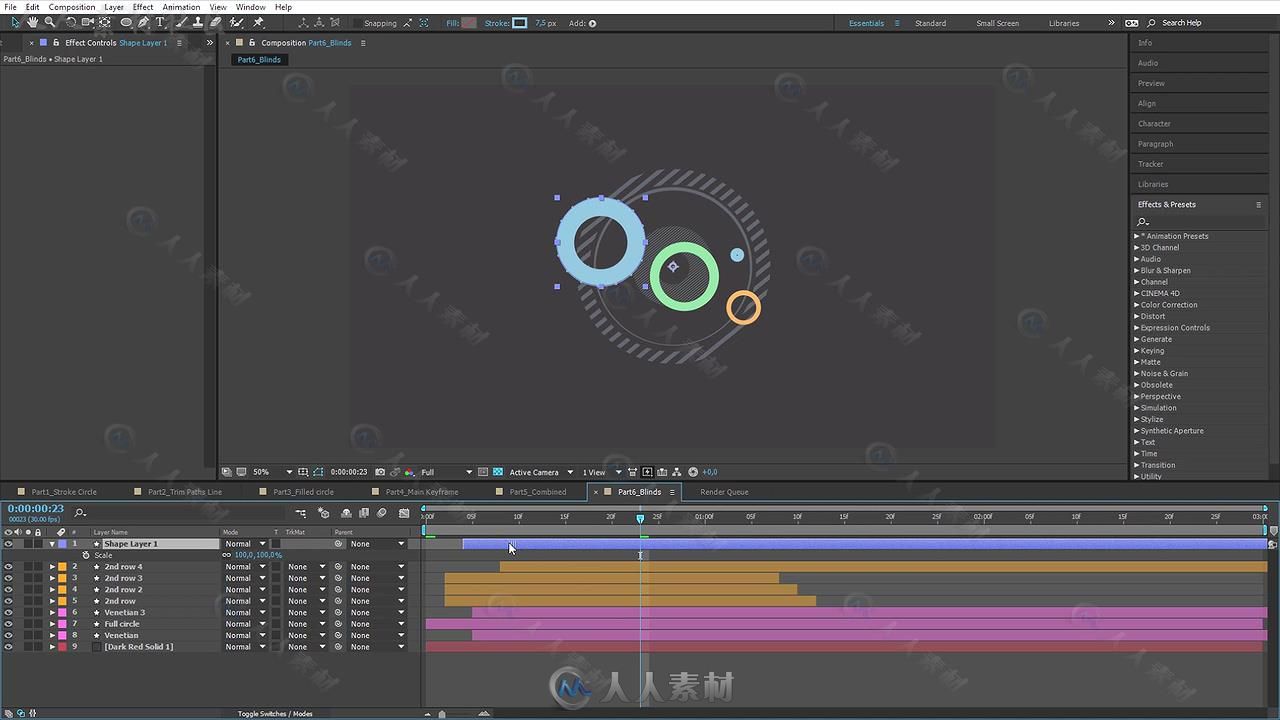This screenshot has width=1280, height=720.
Task: Select the Roto Brush tool
Action: coord(236,22)
